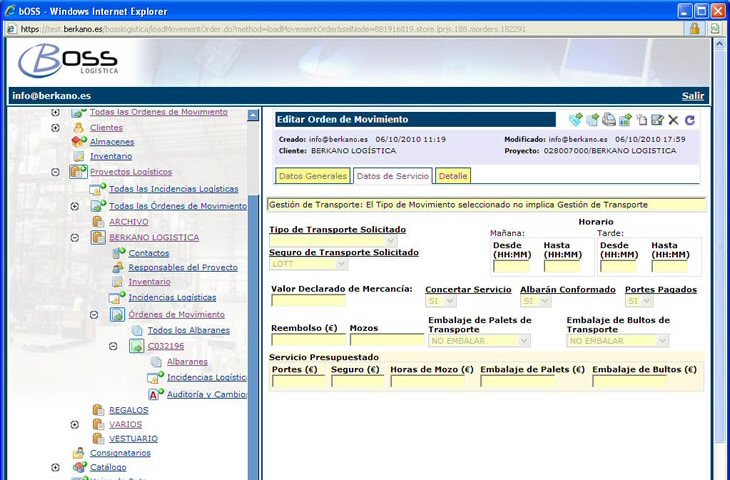Switch to the Detalle tab
Image resolution: width=730 pixels, height=480 pixels.
click(x=452, y=176)
